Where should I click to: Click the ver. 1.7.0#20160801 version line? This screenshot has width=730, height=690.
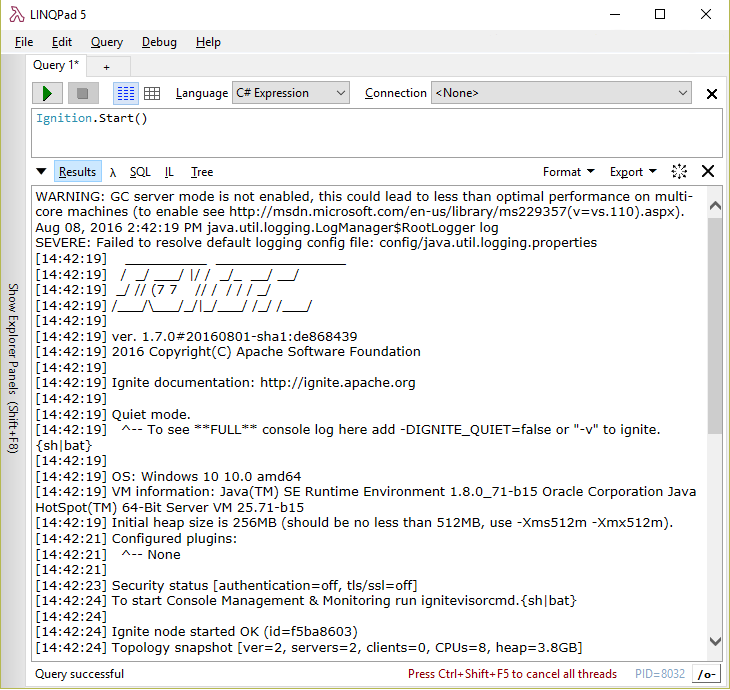click(x=196, y=336)
